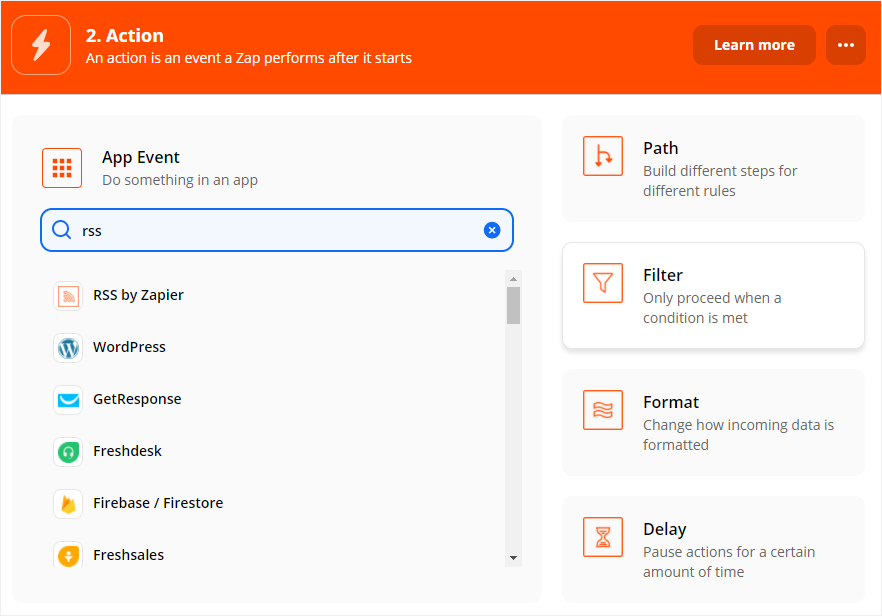
Task: Choose WordPress in the app list
Action: click(129, 347)
